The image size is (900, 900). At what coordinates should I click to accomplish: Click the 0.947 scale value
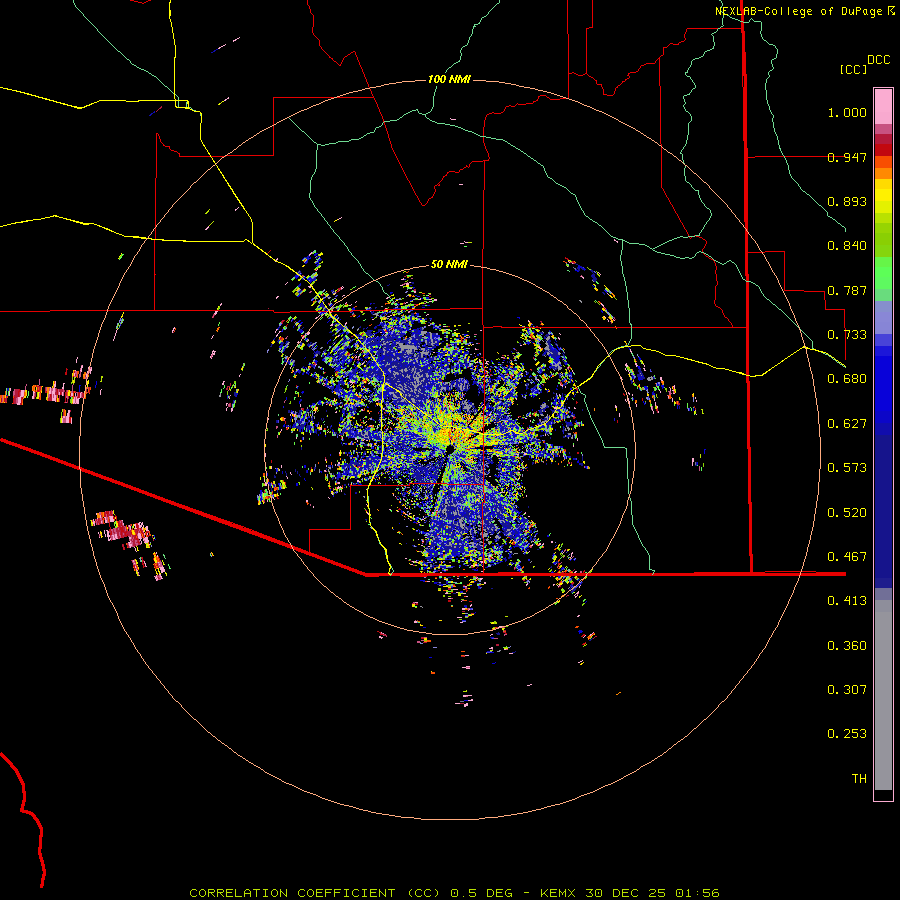point(847,157)
